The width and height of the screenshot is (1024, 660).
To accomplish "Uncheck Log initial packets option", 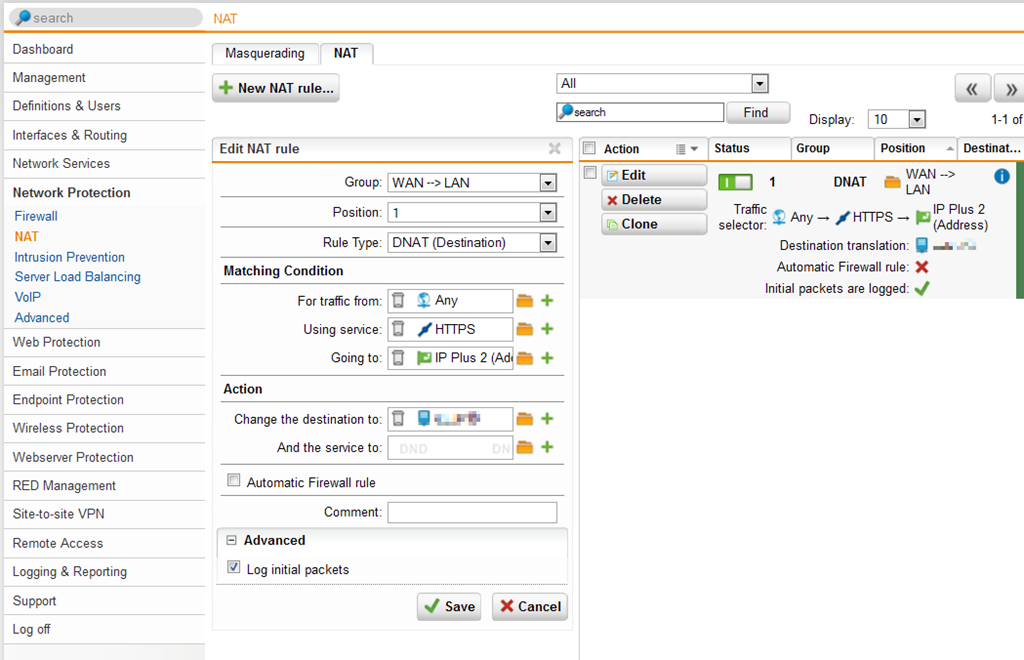I will [x=234, y=568].
